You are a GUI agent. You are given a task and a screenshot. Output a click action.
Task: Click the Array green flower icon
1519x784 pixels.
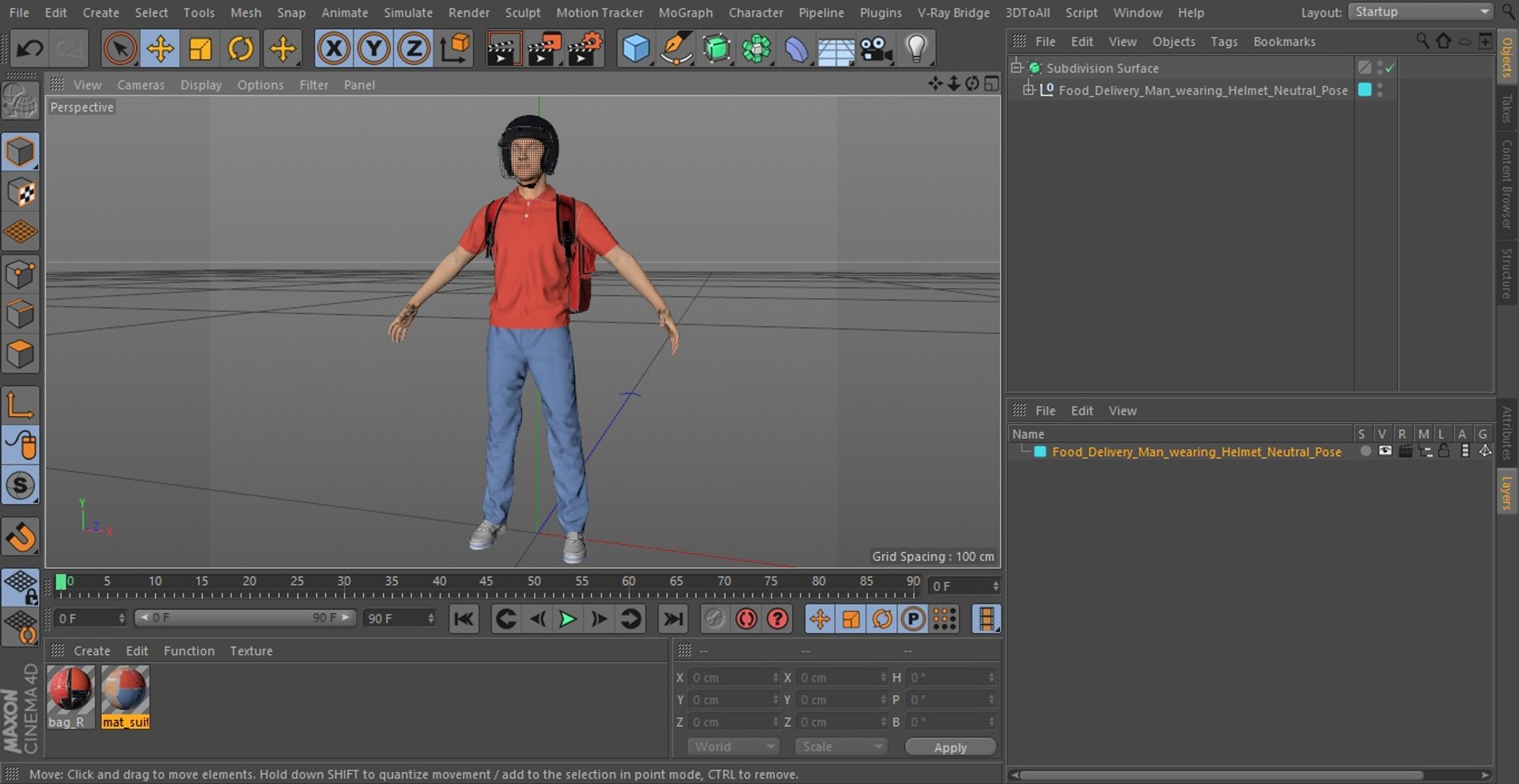point(757,49)
